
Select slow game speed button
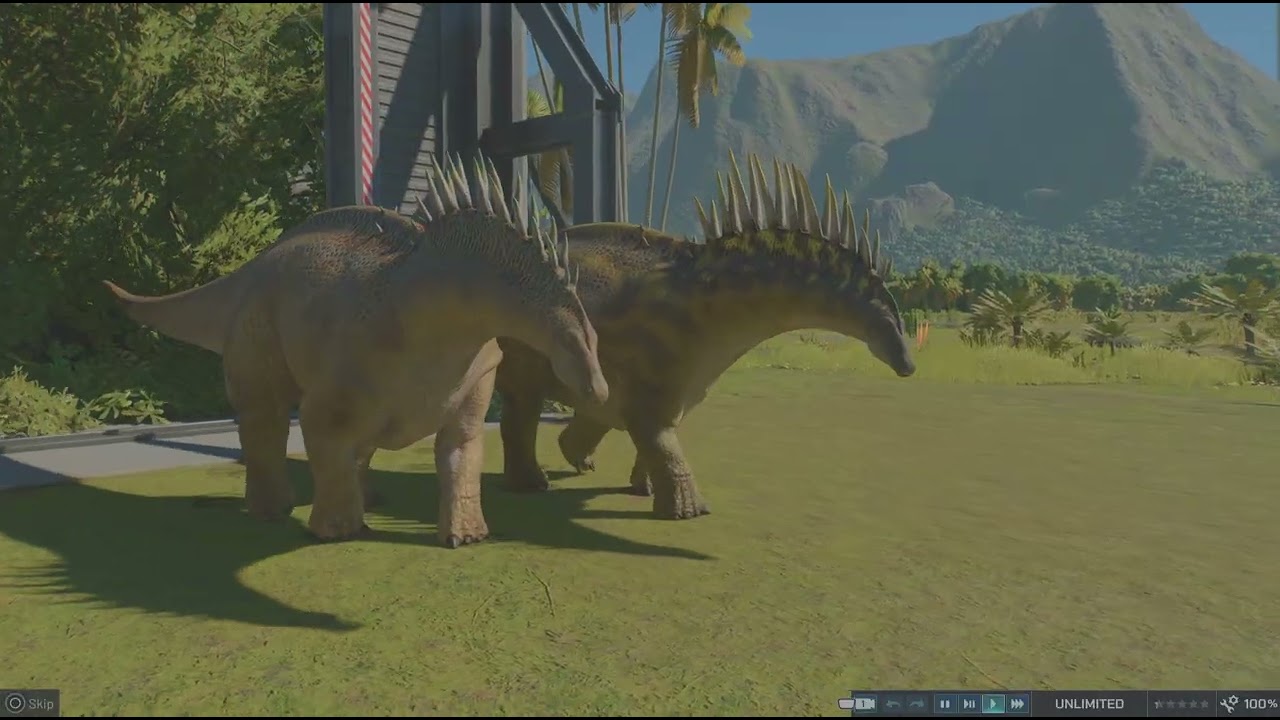point(969,704)
